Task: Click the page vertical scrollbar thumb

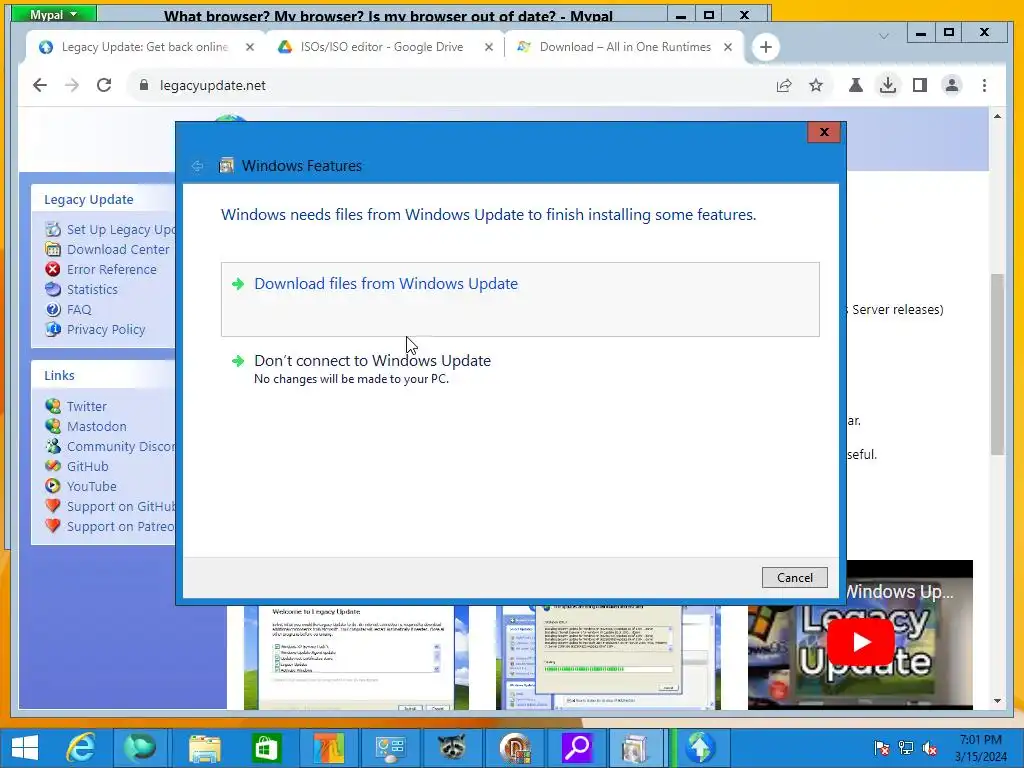Action: 997,363
